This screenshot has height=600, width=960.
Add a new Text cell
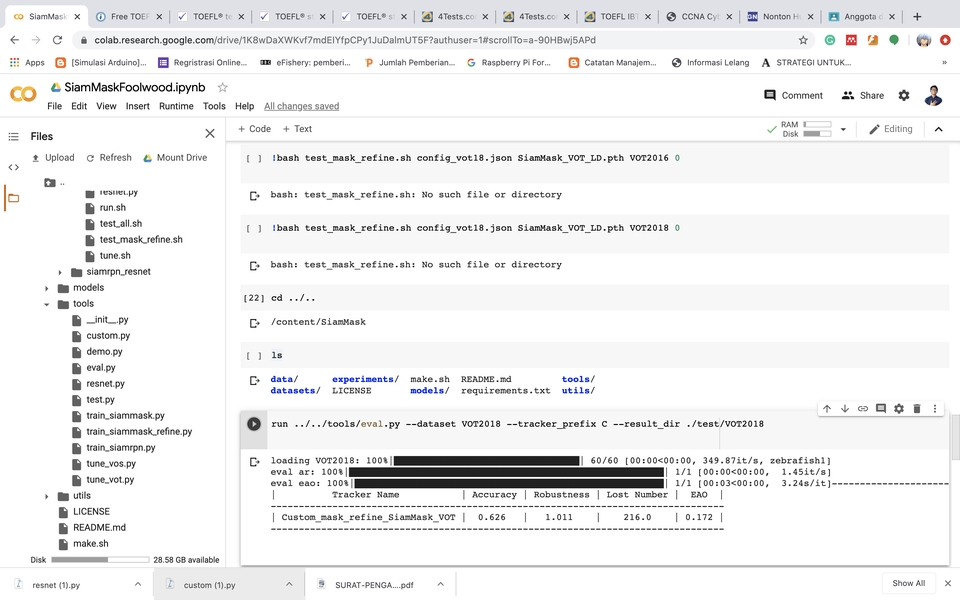pyautogui.click(x=297, y=129)
